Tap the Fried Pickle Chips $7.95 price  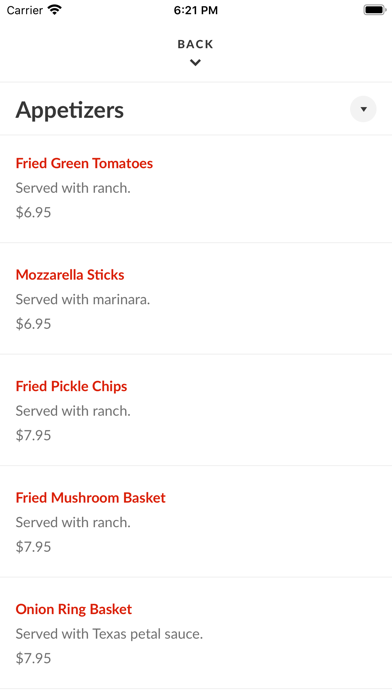pos(33,435)
